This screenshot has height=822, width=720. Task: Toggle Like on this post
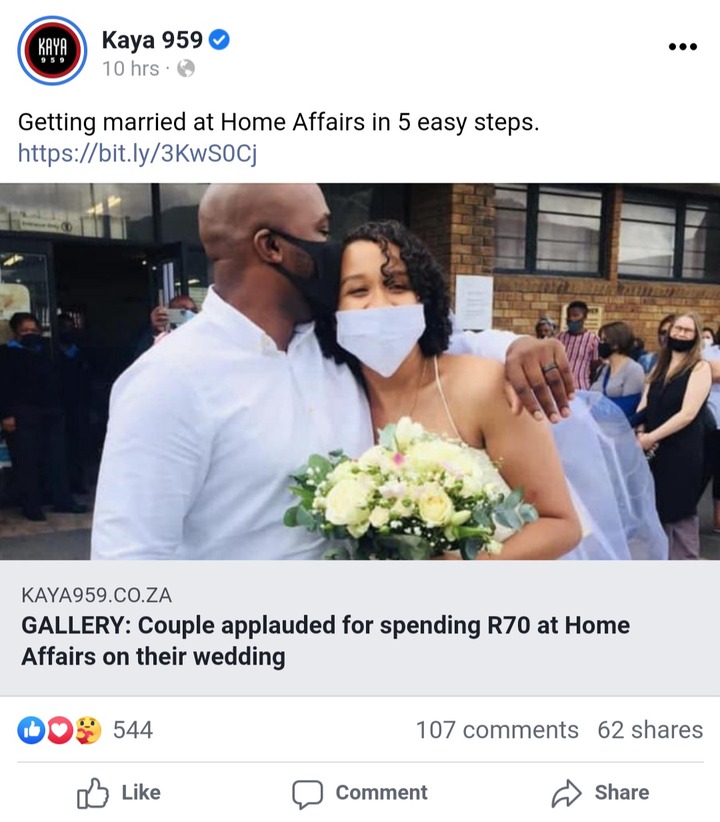119,792
